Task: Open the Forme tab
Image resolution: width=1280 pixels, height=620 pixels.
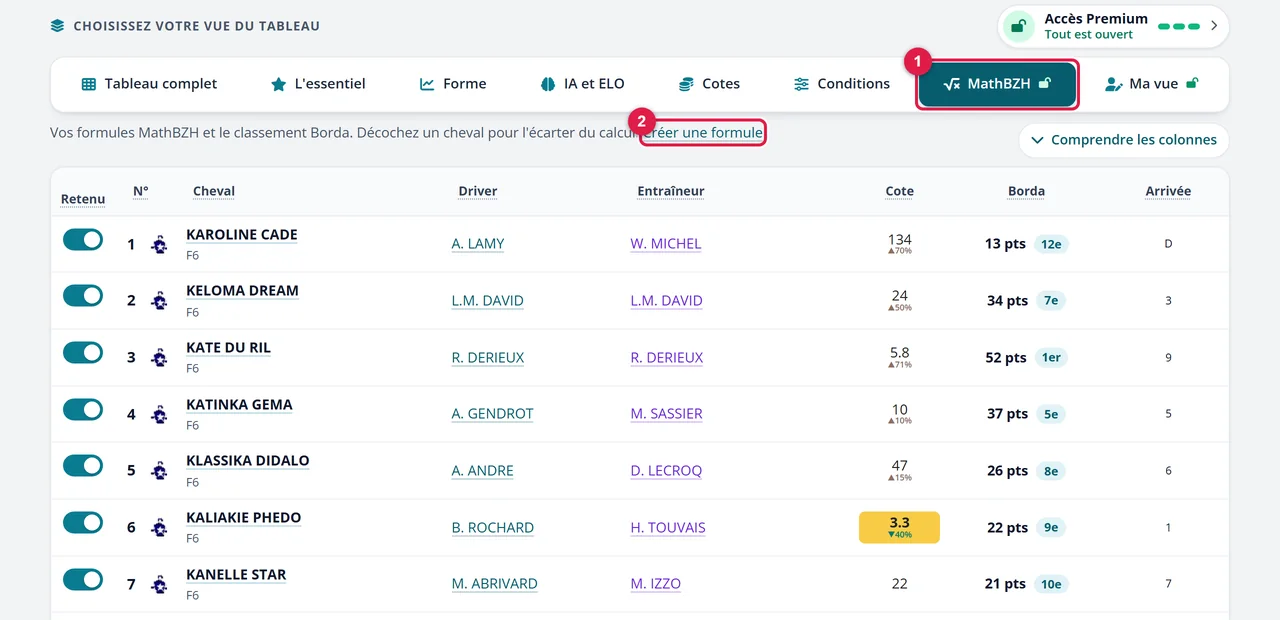Action: 453,84
